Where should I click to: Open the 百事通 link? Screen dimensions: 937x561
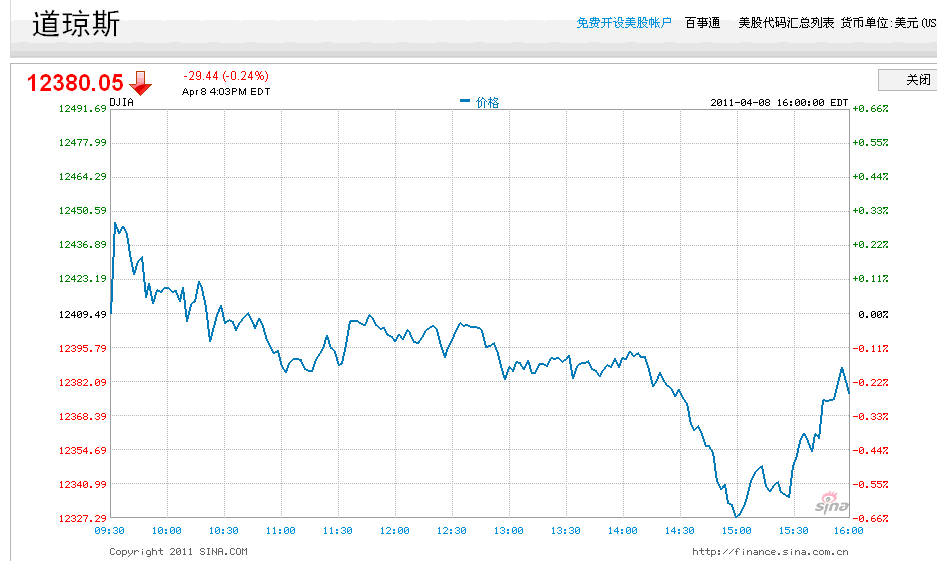[702, 22]
